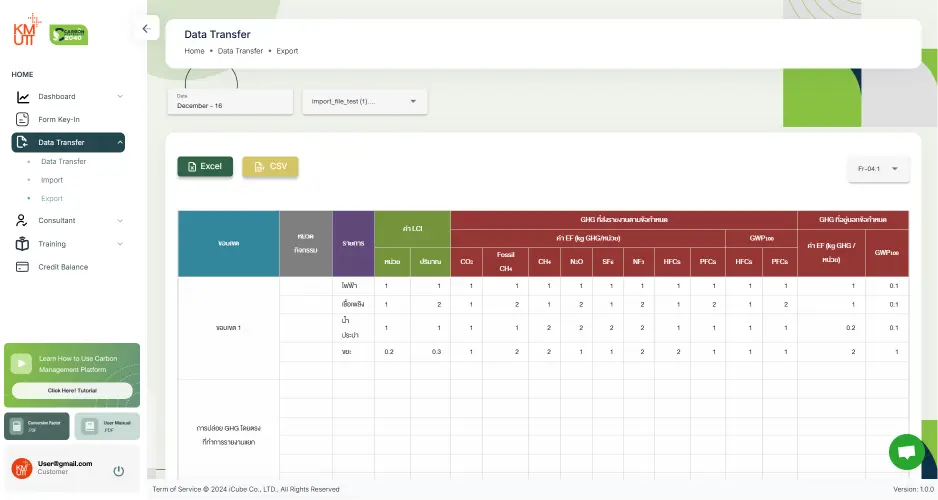Open the import_file_test file dropdown
This screenshot has width=938, height=500.
click(x=364, y=102)
